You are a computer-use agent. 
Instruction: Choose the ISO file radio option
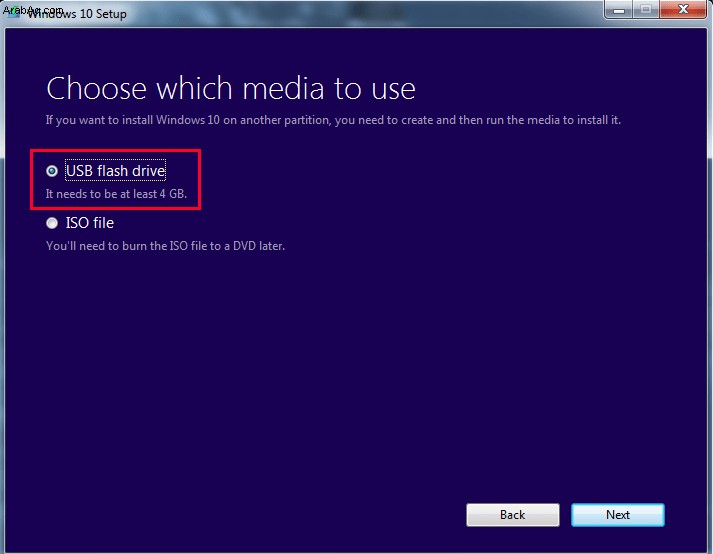tap(52, 223)
